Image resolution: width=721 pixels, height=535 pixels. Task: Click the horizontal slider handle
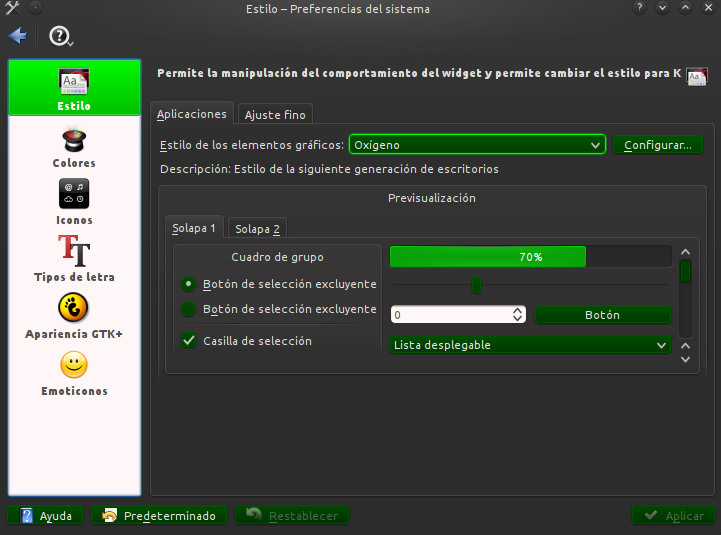click(x=476, y=285)
